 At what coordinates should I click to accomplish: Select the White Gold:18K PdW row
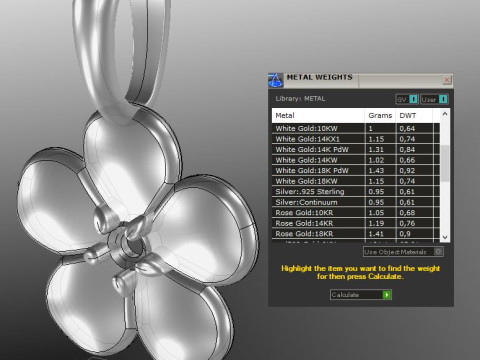[356, 171]
